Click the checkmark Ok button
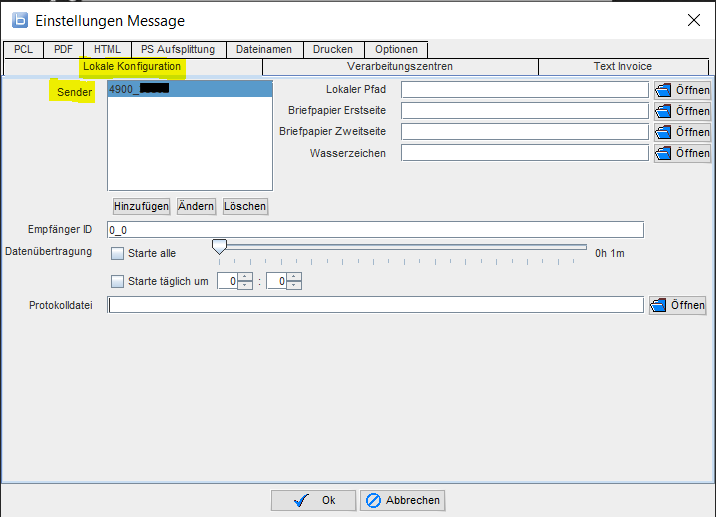This screenshot has width=716, height=517. (x=313, y=500)
